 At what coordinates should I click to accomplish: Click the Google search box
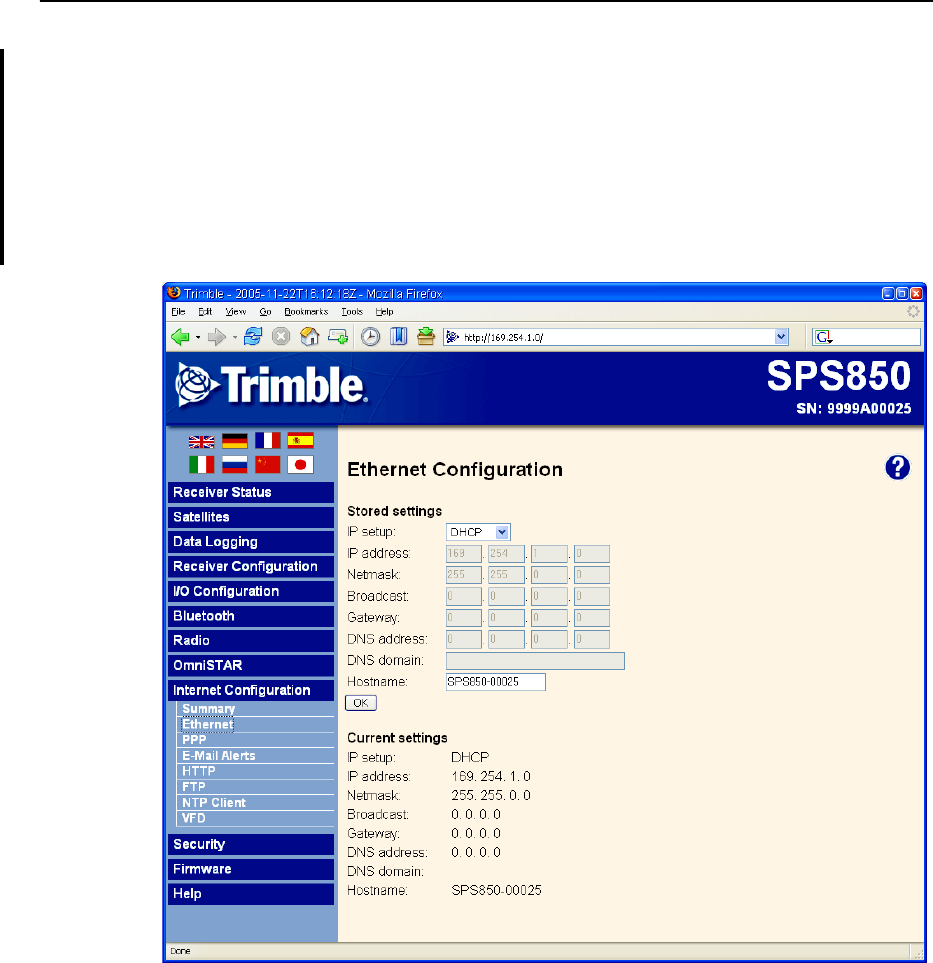pyautogui.click(x=866, y=337)
